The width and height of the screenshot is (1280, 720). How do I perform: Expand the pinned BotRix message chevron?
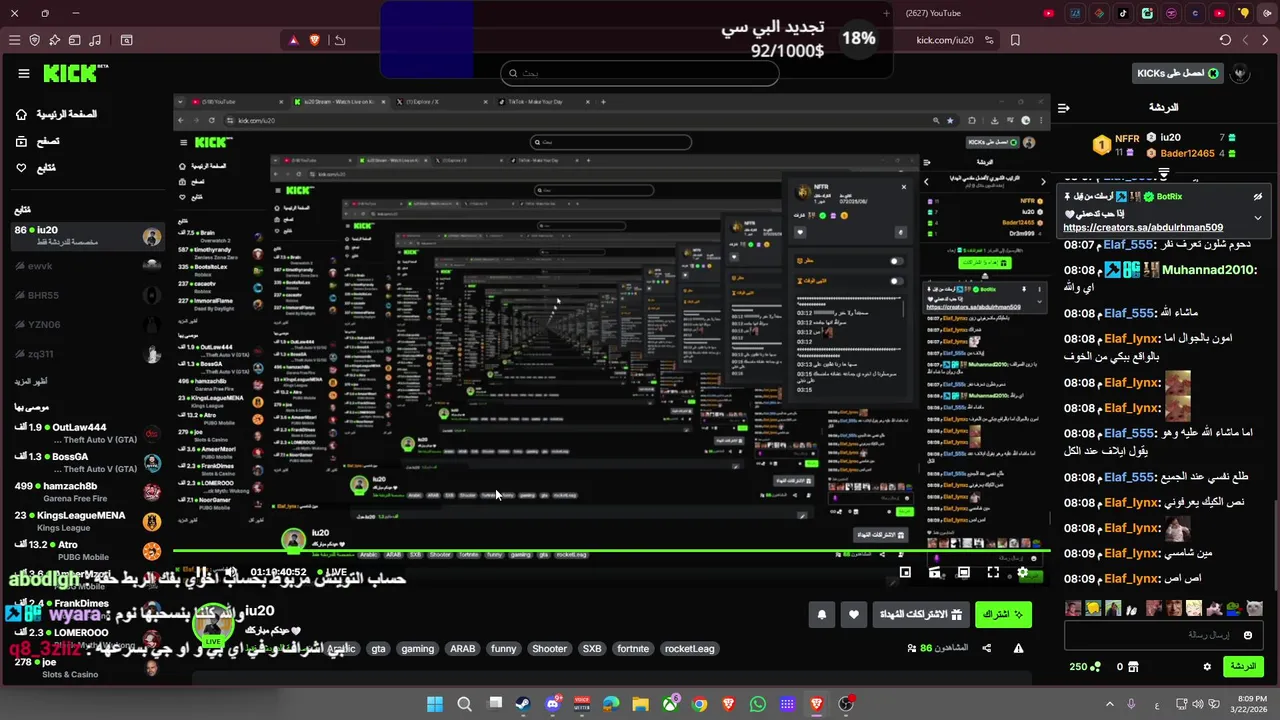(x=1258, y=217)
